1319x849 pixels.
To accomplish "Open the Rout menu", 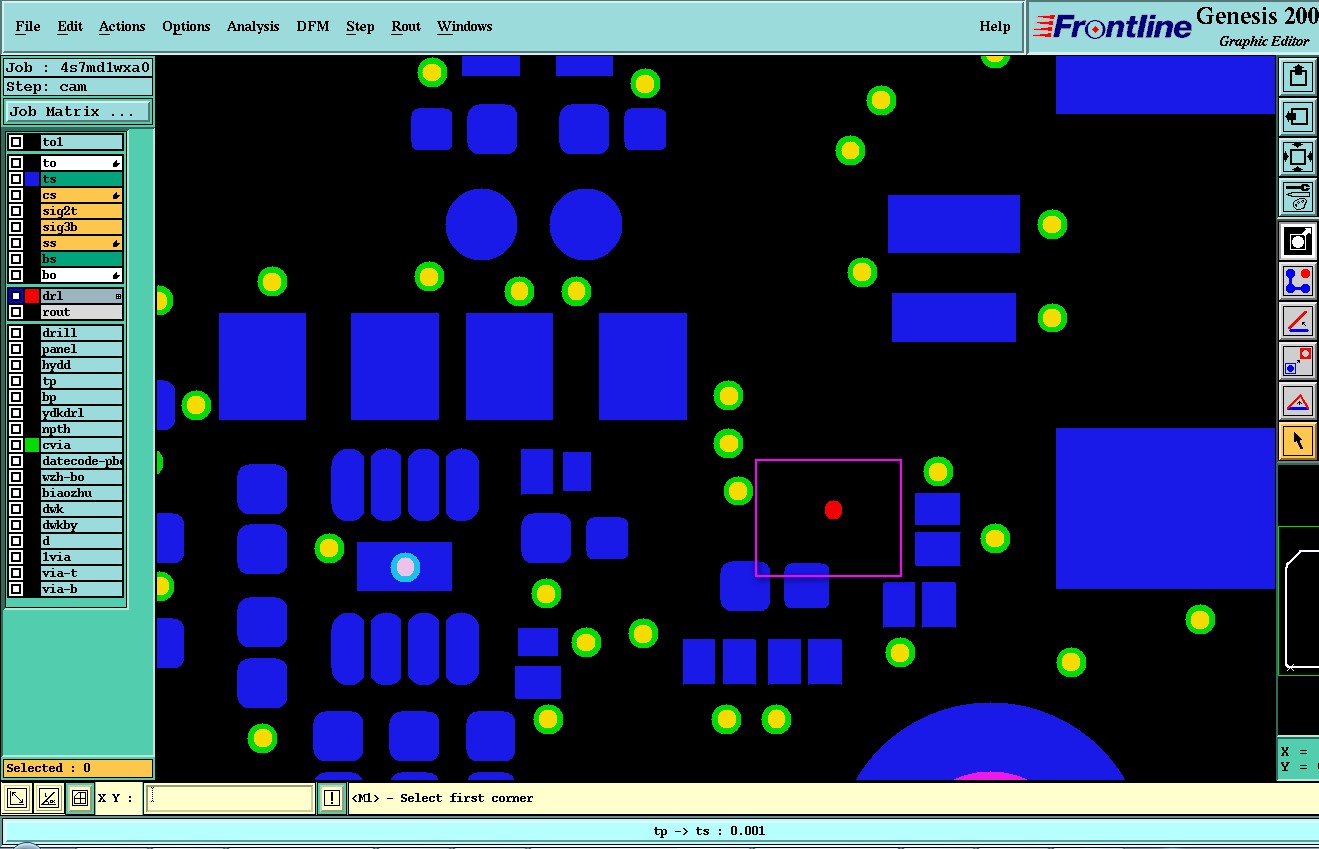I will (x=406, y=26).
